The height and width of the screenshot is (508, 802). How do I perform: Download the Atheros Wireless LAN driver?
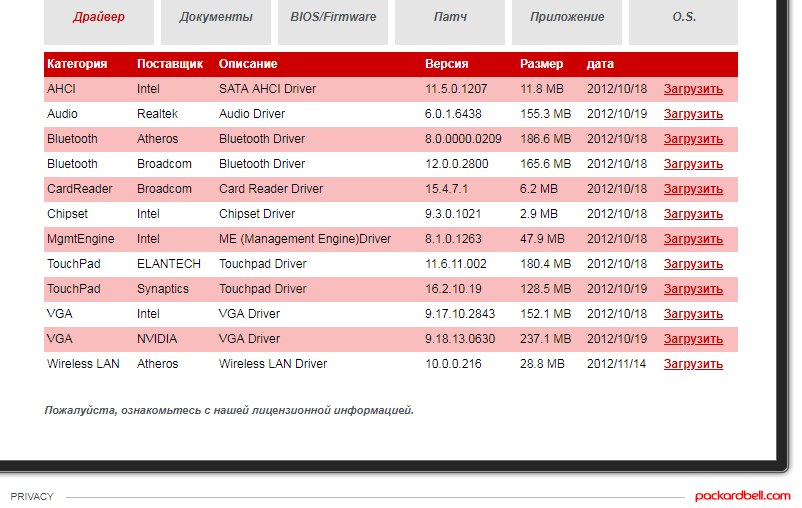point(693,364)
